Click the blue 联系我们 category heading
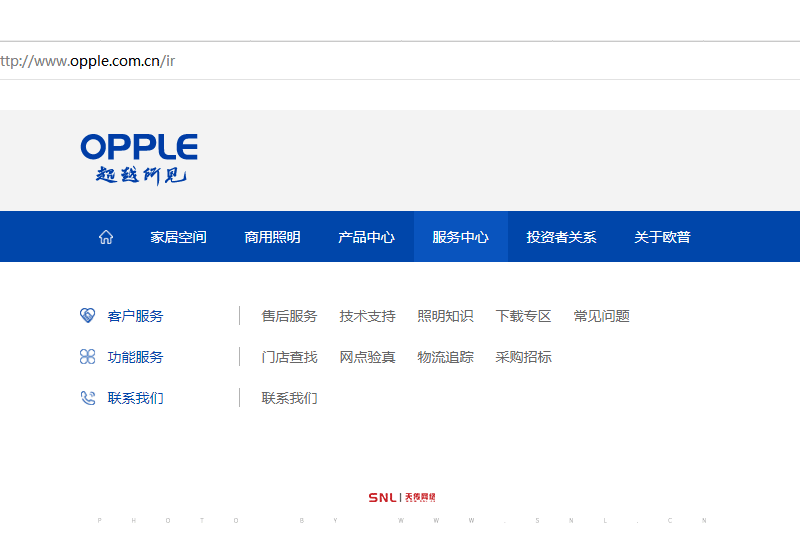This screenshot has width=800, height=533. click(135, 398)
